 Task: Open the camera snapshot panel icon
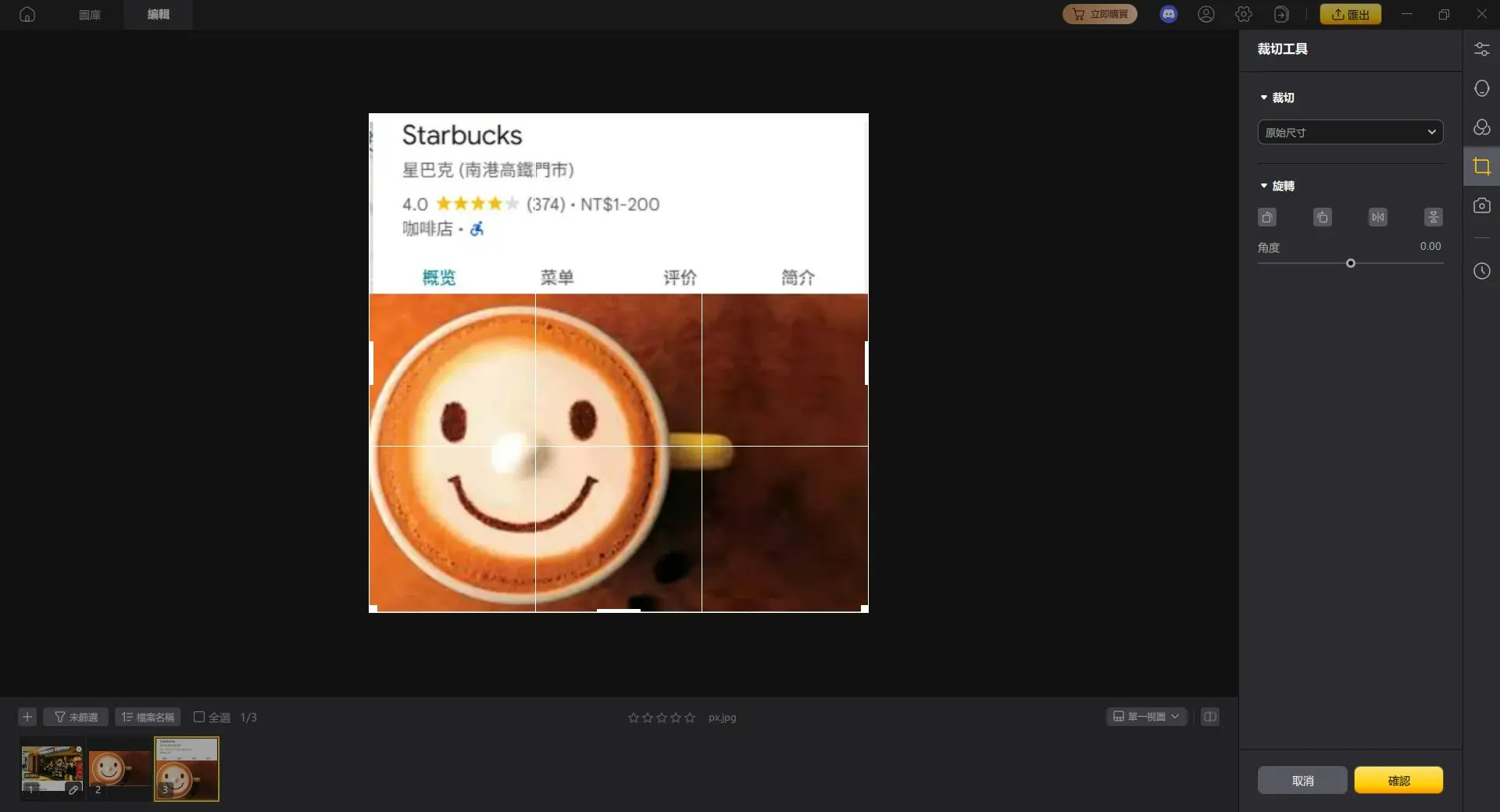pyautogui.click(x=1481, y=205)
